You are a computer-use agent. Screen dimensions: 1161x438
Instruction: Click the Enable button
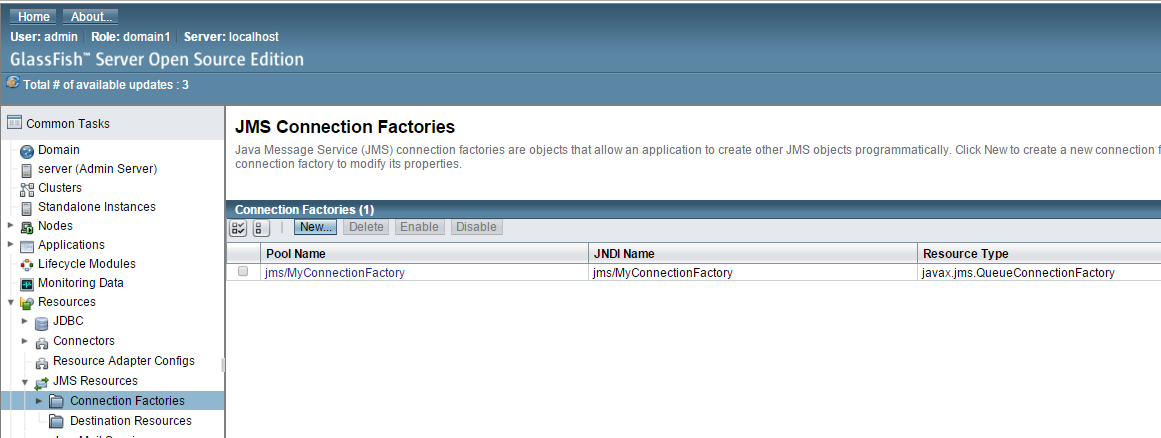tap(419, 227)
